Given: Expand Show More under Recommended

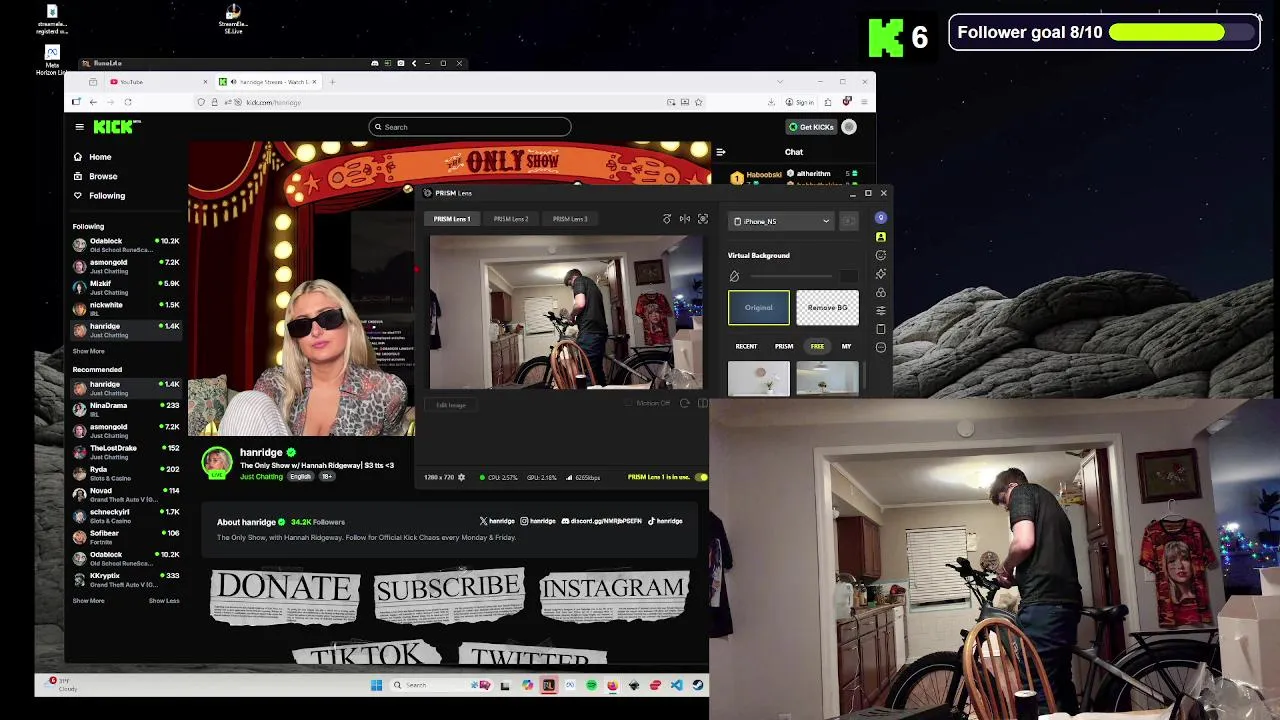Looking at the screenshot, I should [88, 601].
